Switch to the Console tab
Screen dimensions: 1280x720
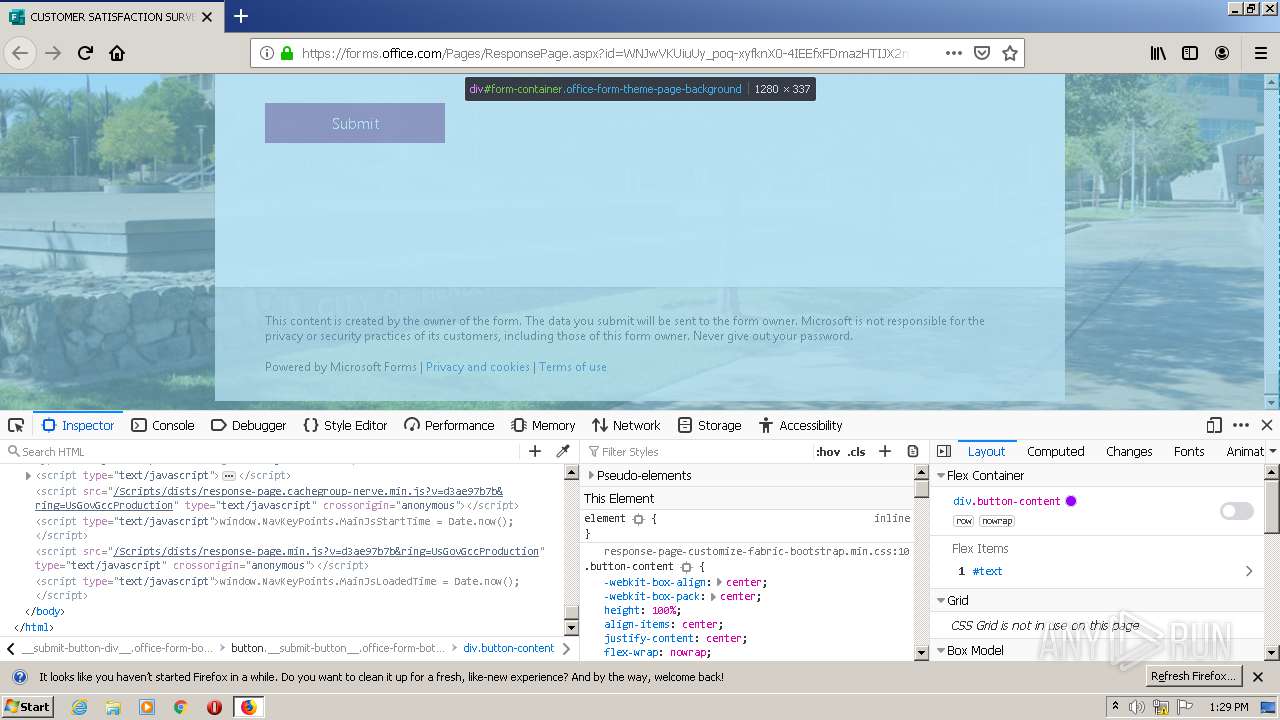[x=163, y=425]
